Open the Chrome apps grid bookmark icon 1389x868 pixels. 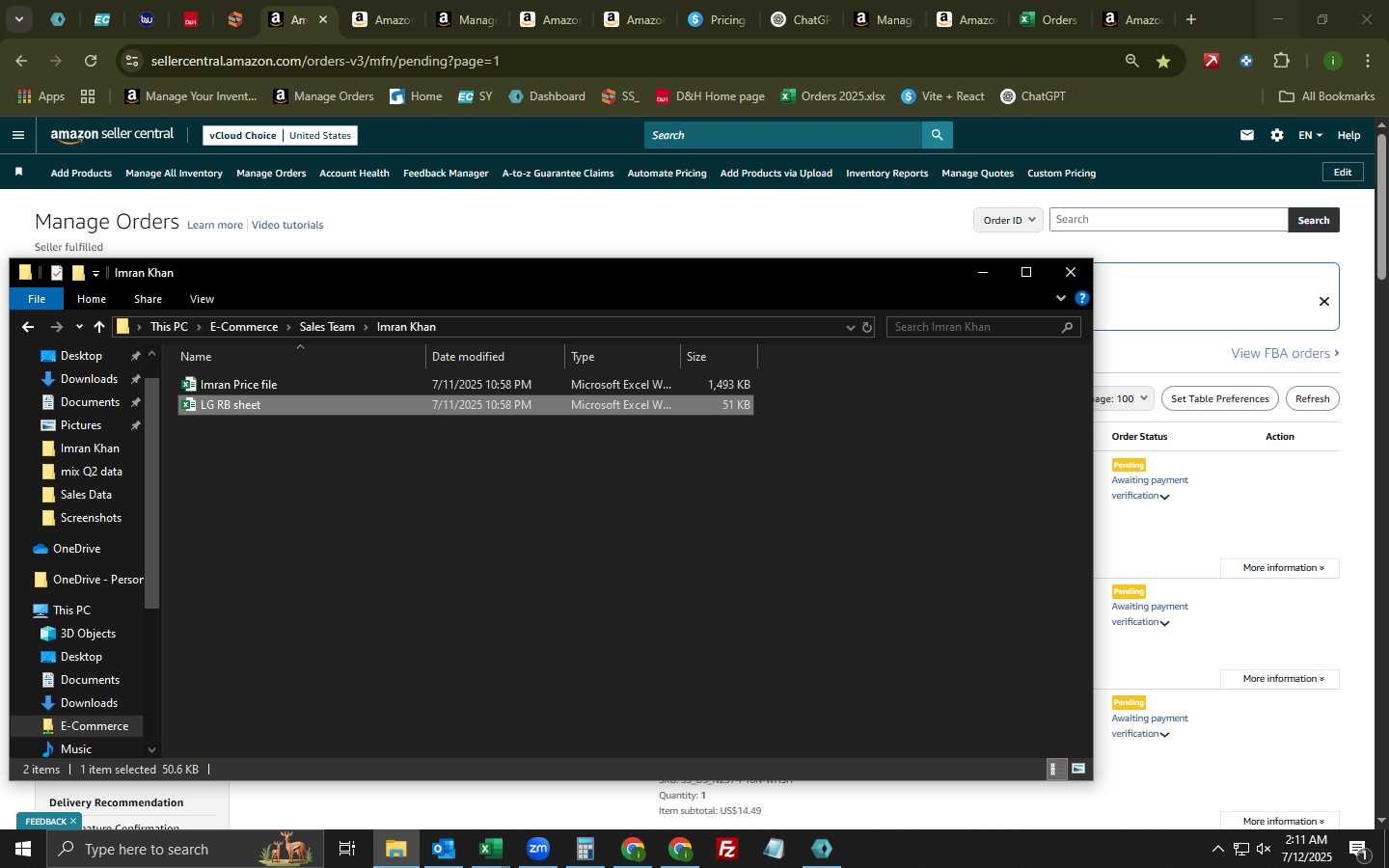point(88,96)
